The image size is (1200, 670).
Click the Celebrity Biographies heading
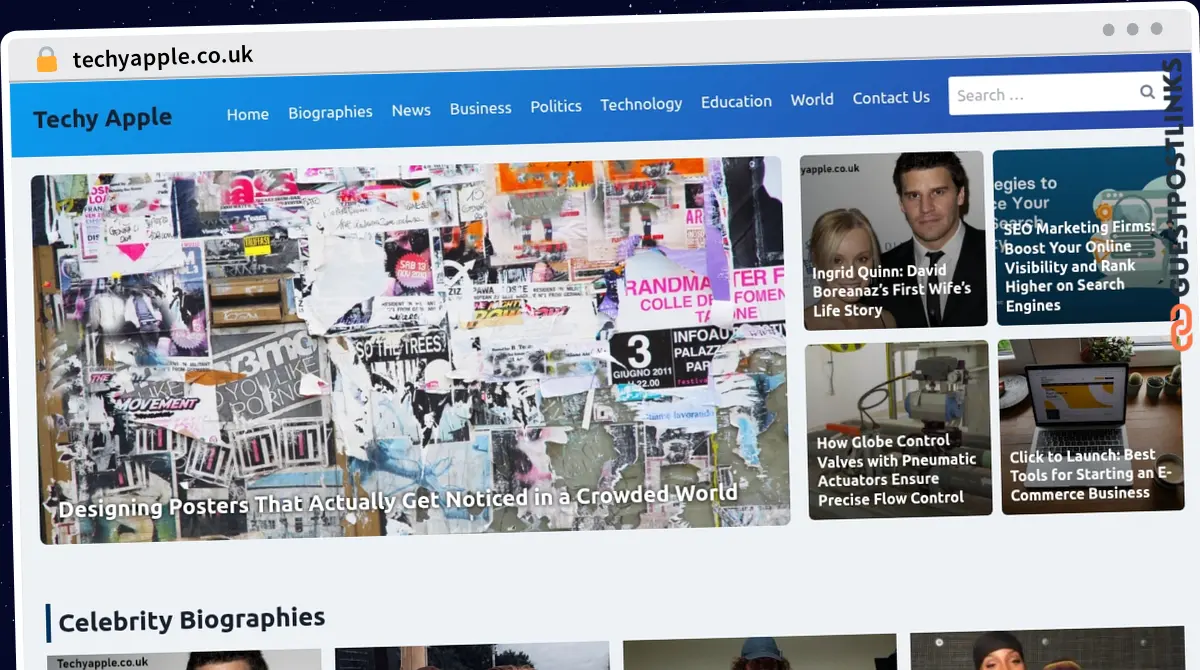click(x=191, y=620)
